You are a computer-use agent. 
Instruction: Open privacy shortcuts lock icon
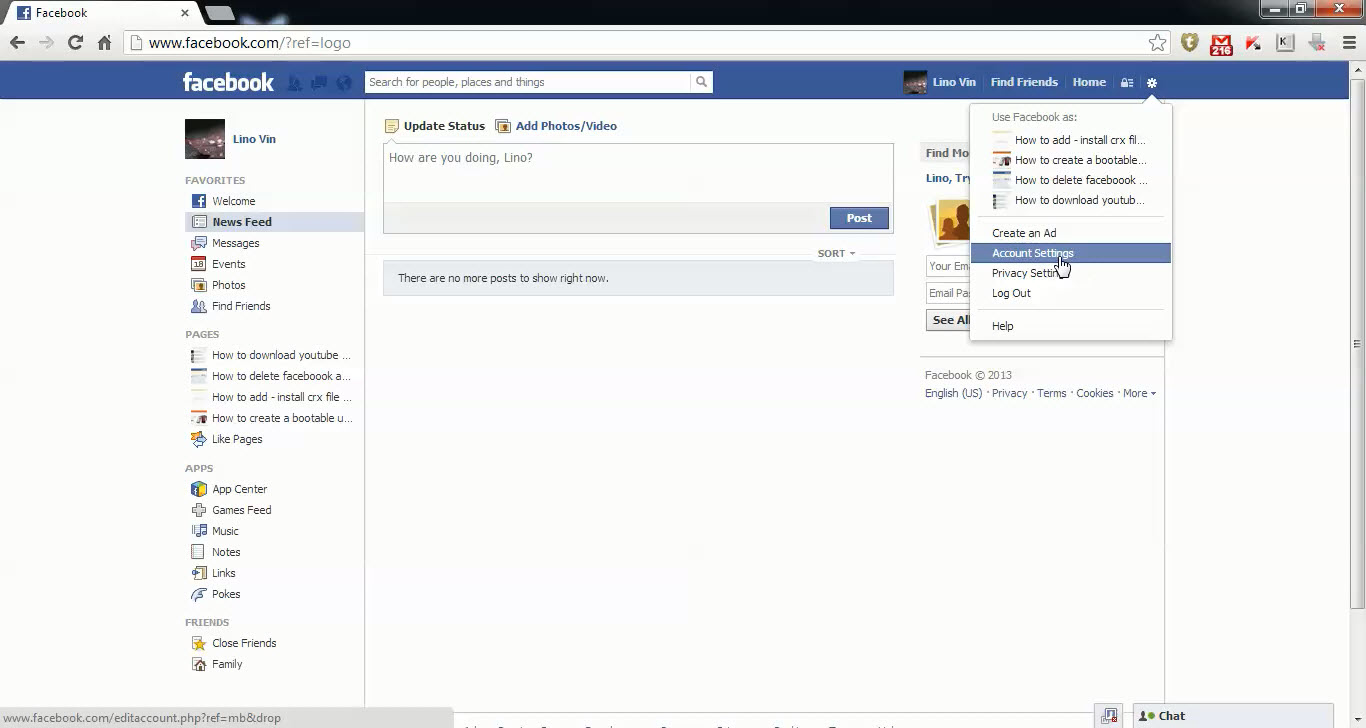1127,83
